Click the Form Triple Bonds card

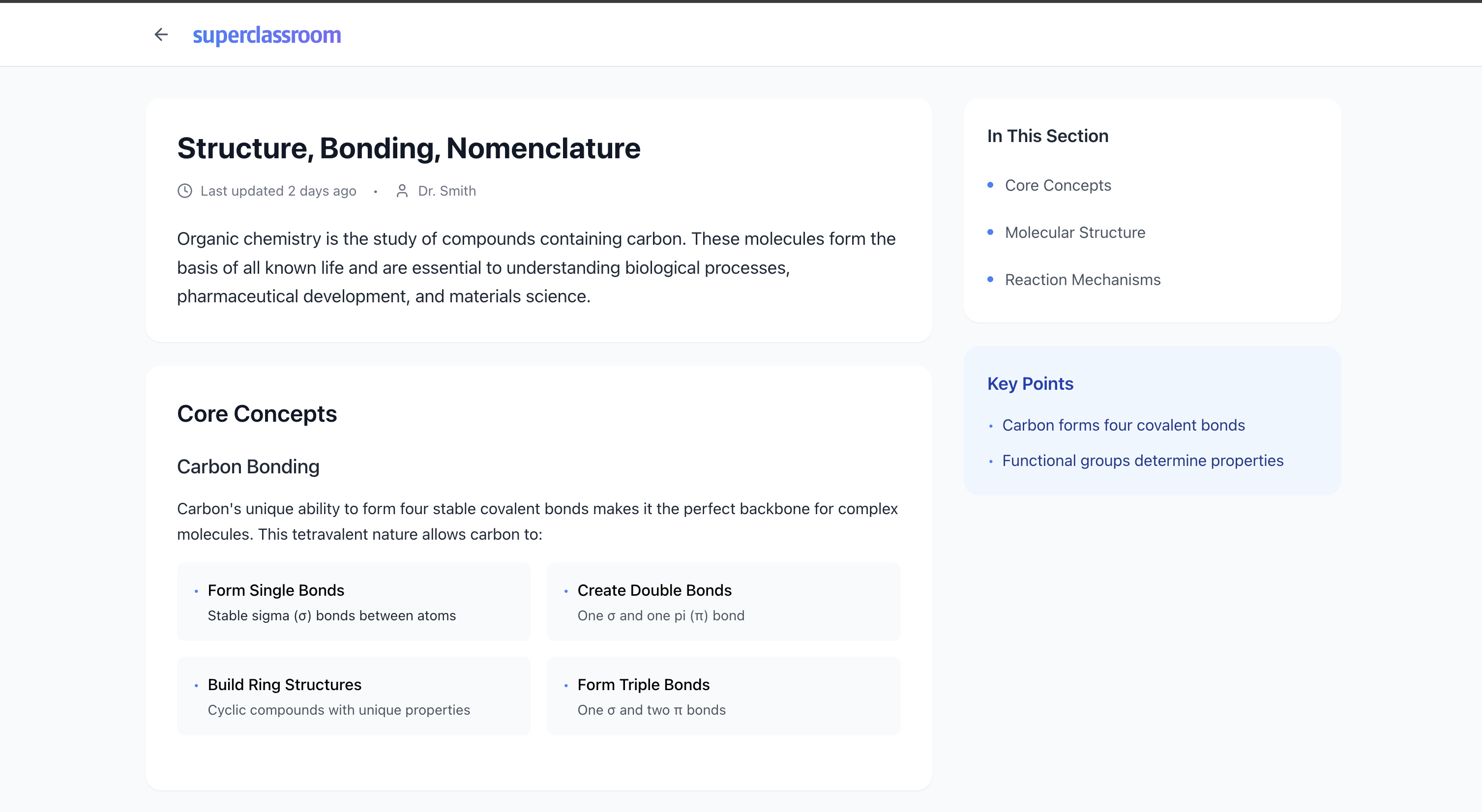[723, 696]
